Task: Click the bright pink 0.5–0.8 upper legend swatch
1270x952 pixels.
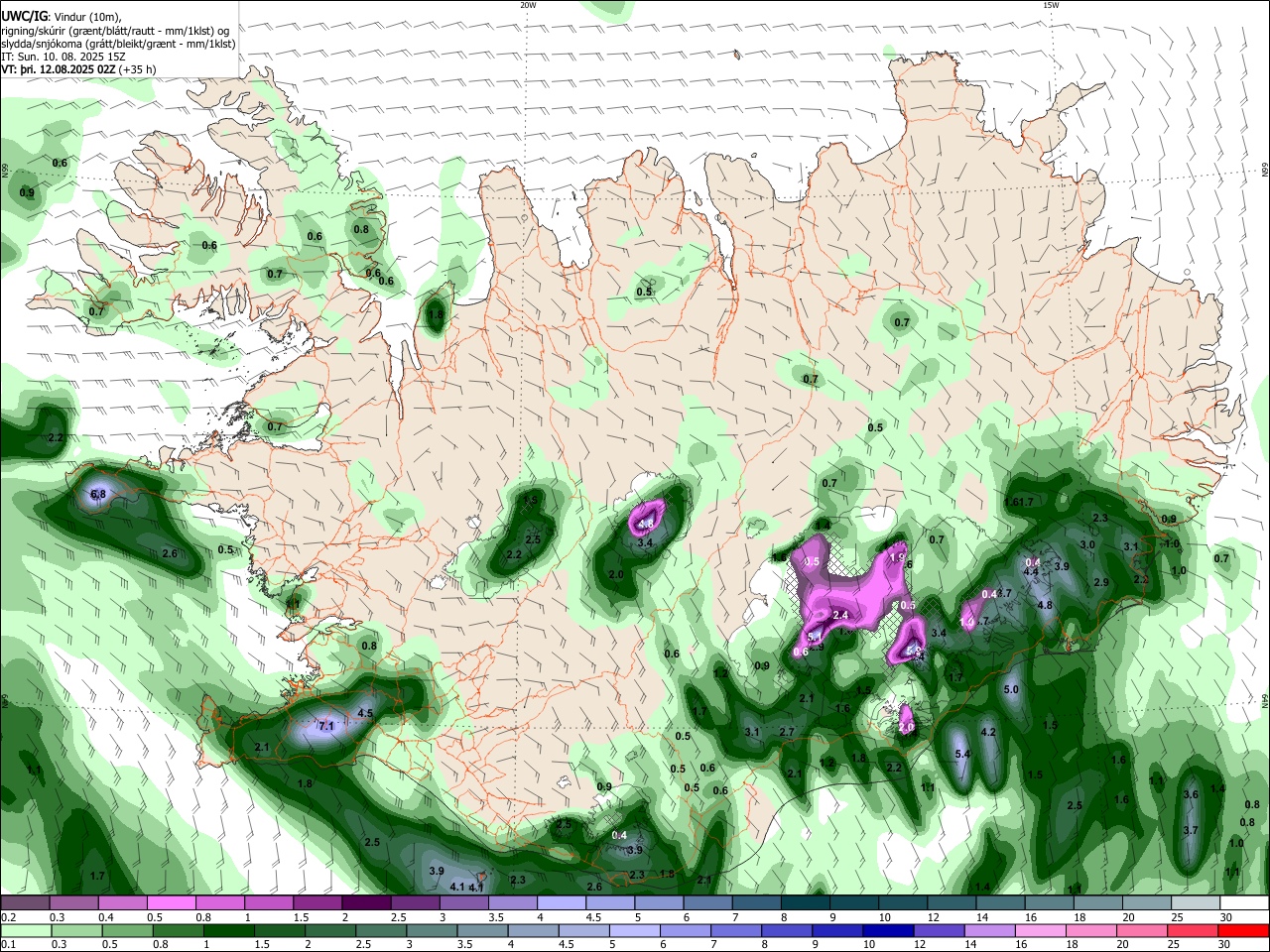Action: point(171,903)
